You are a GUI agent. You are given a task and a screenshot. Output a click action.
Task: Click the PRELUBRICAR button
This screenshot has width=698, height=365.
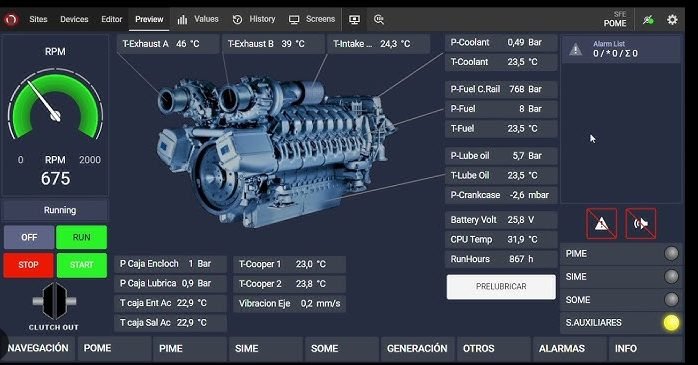[501, 287]
